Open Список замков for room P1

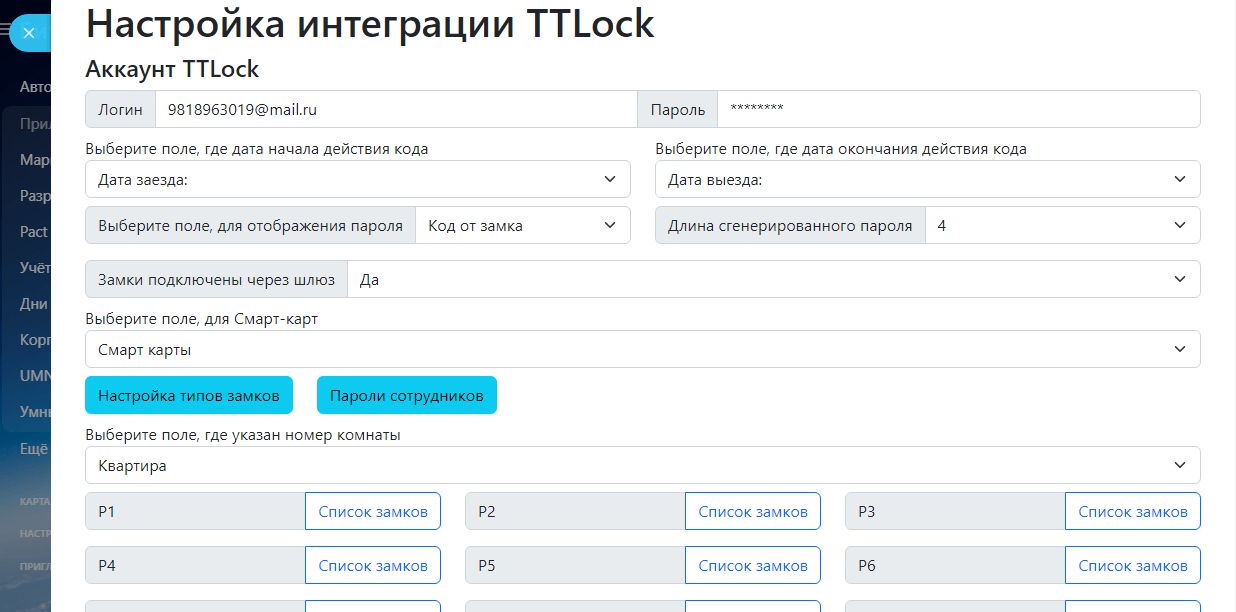(x=373, y=512)
